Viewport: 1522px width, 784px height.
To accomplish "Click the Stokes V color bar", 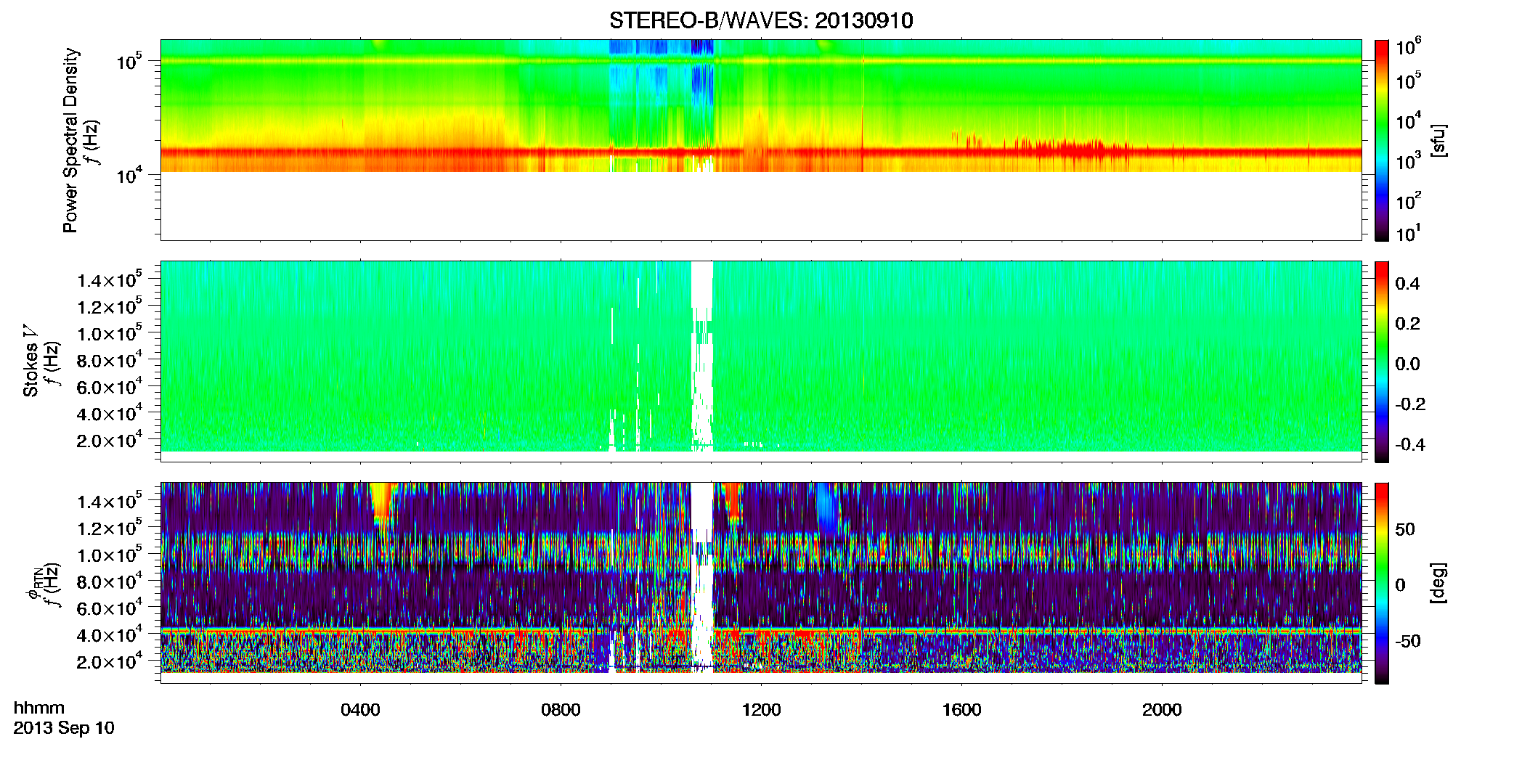I will (x=1382, y=362).
